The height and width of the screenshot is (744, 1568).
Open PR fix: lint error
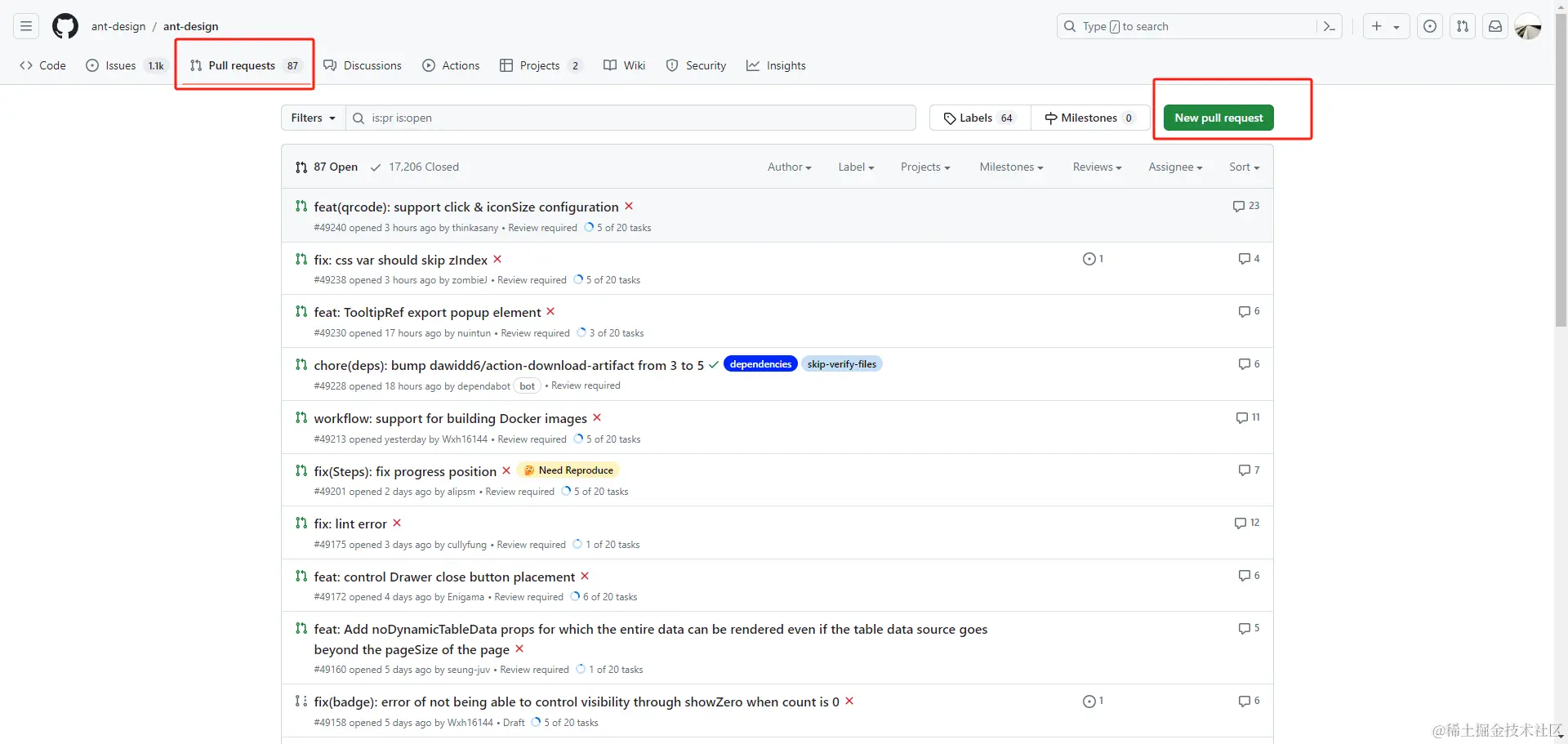tap(350, 523)
